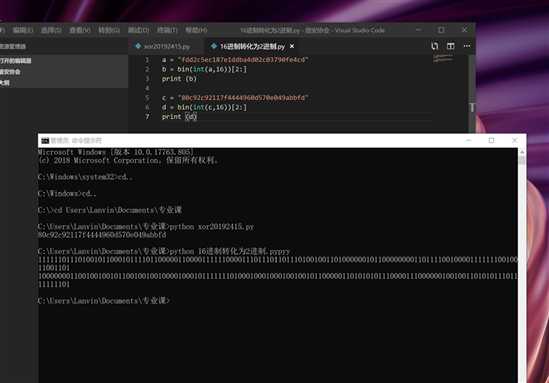This screenshot has height=383, width=549.
Task: Click line 3 print (b)
Action: point(179,79)
